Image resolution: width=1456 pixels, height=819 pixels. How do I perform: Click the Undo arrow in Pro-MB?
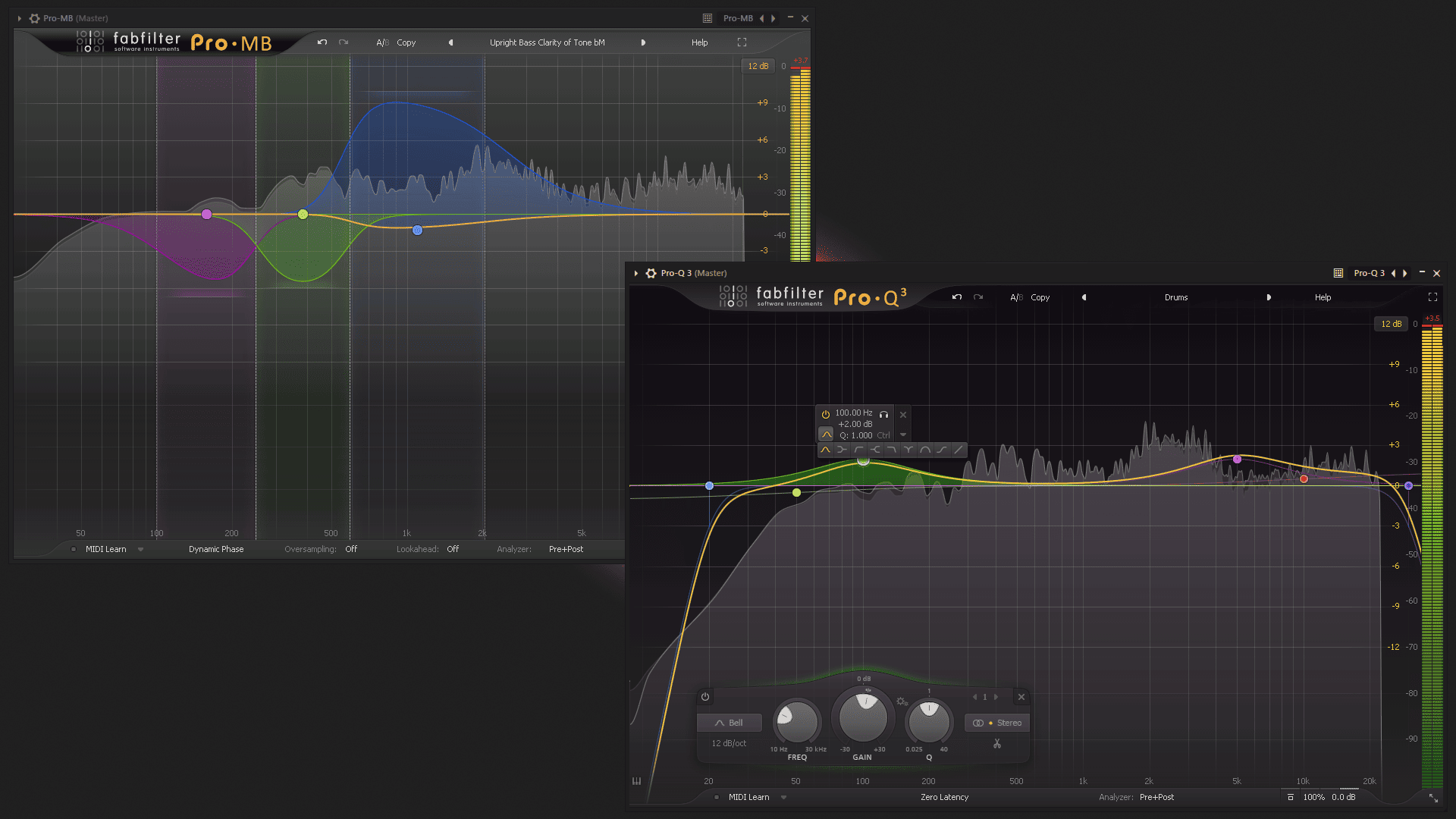pyautogui.click(x=322, y=42)
